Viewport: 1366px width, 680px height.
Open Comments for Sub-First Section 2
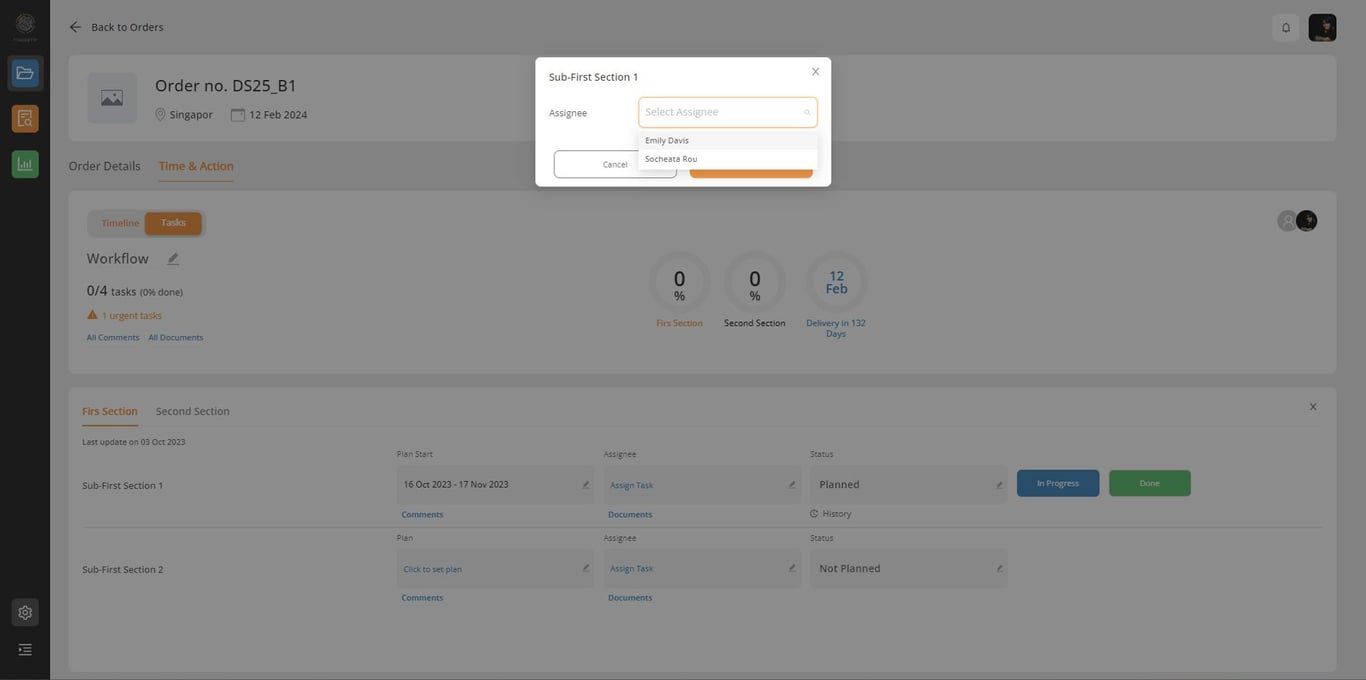coord(422,598)
